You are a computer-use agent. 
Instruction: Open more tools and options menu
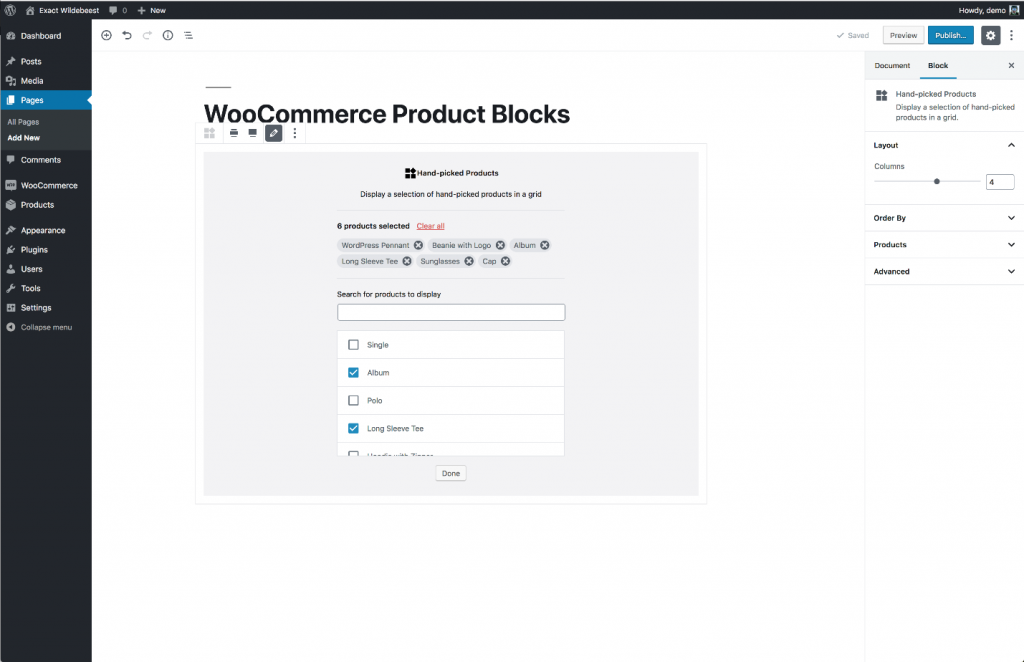[1012, 35]
